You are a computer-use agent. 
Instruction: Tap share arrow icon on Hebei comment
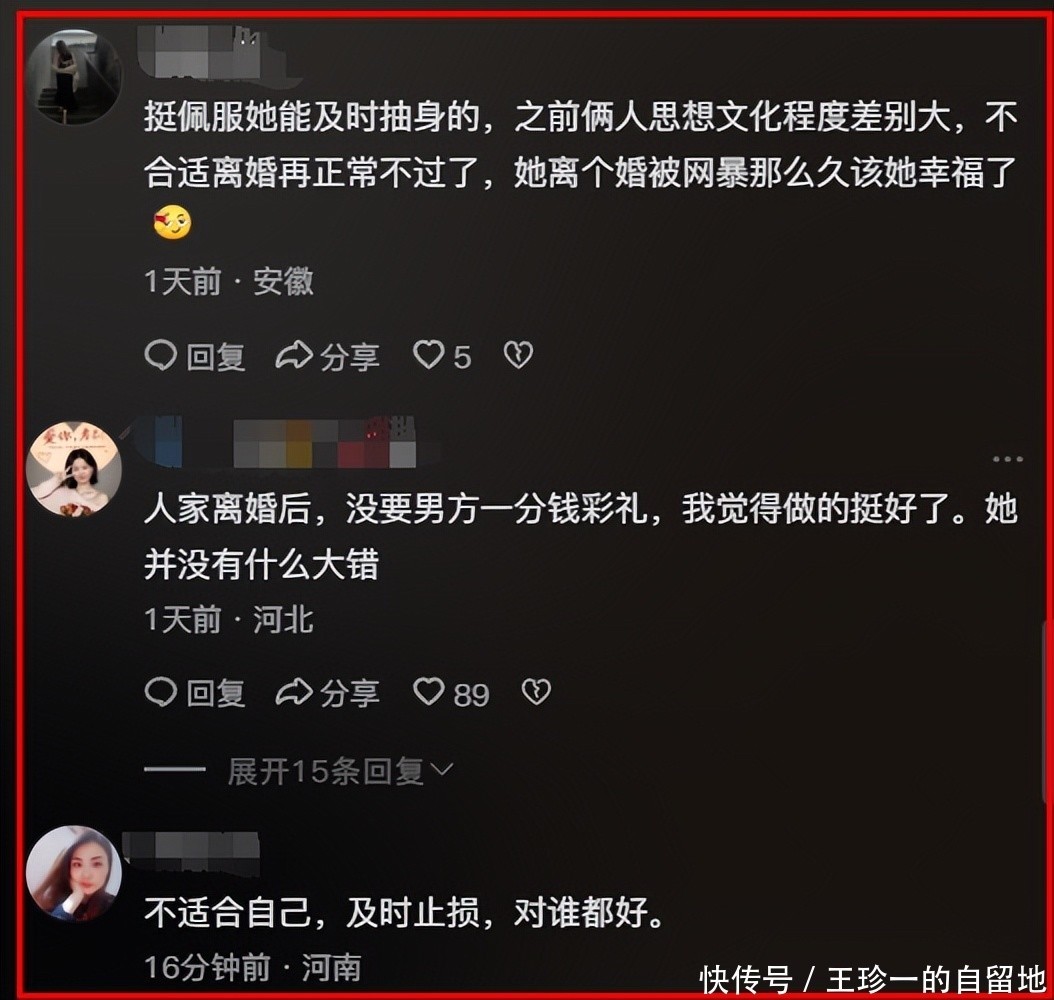294,692
